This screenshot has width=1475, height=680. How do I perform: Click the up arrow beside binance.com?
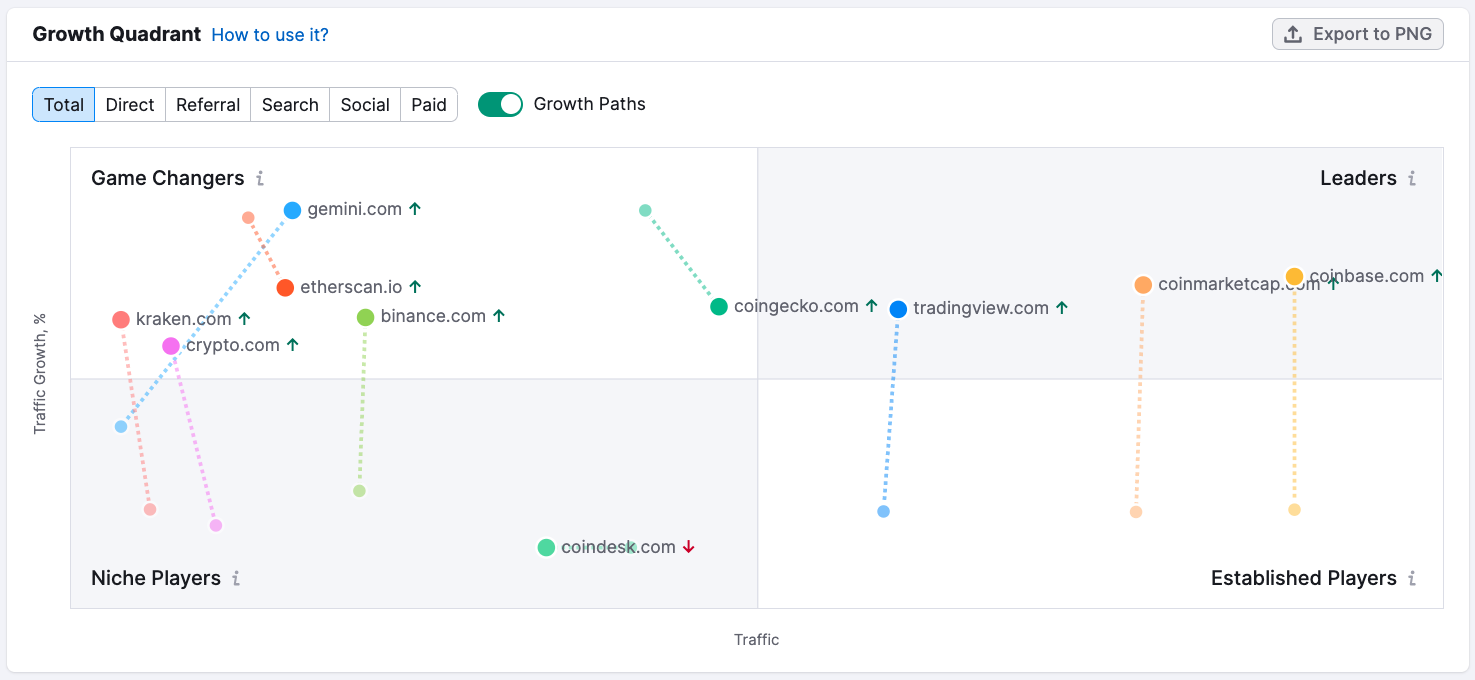click(499, 316)
